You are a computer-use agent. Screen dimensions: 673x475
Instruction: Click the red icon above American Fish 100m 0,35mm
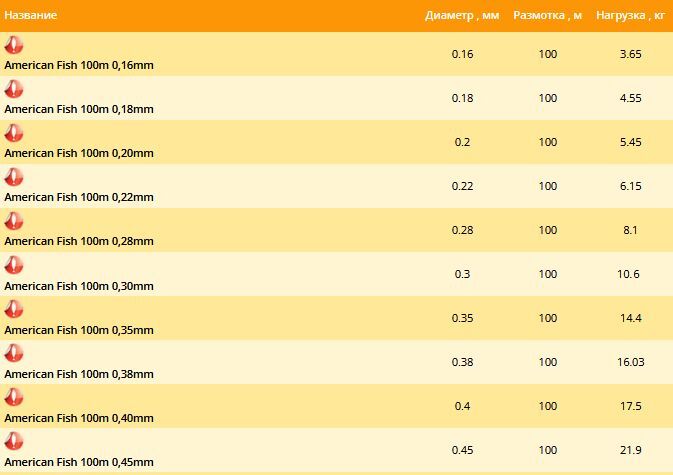[14, 309]
